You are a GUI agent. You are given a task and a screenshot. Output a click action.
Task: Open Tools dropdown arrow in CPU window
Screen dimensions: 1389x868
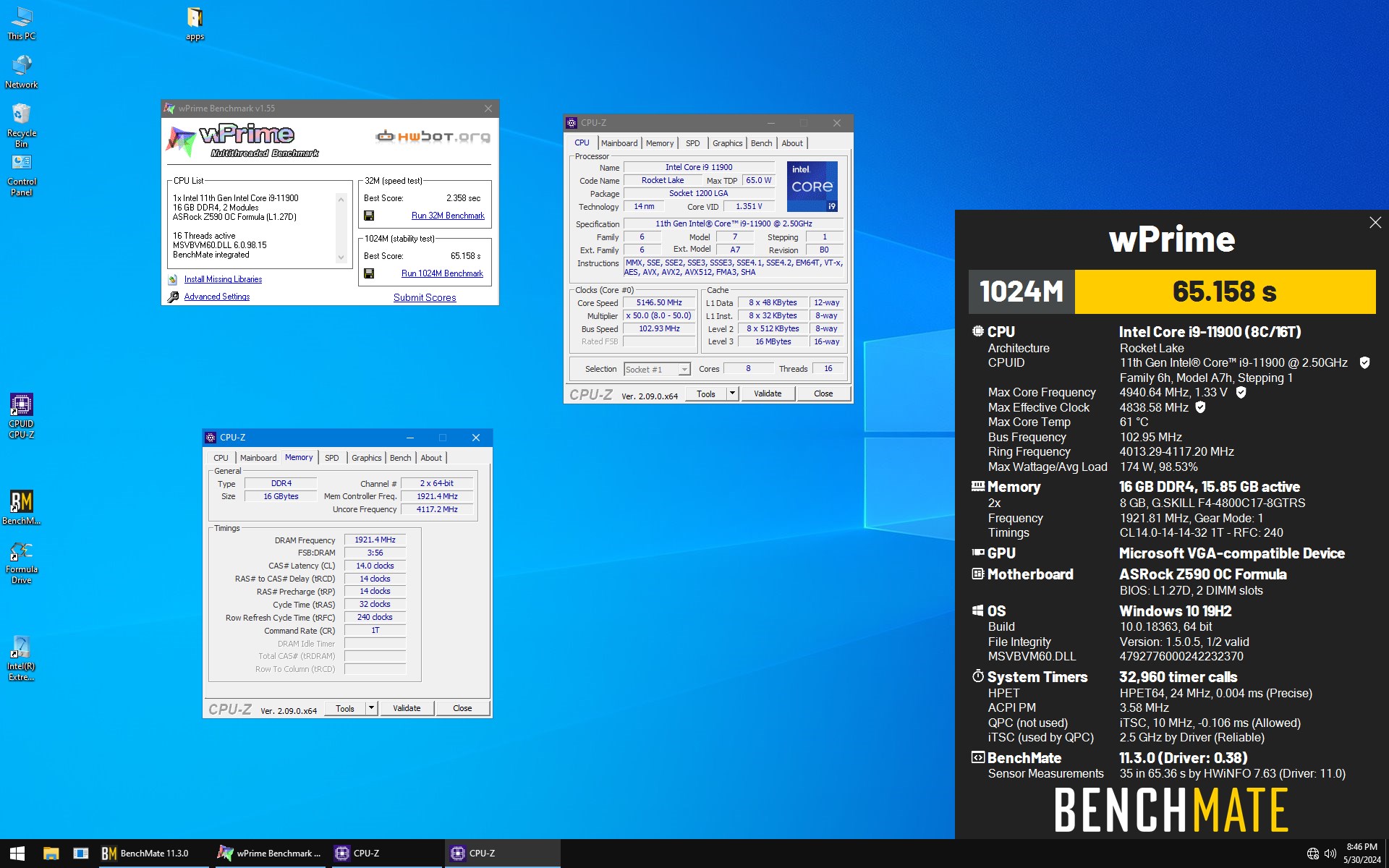click(732, 393)
